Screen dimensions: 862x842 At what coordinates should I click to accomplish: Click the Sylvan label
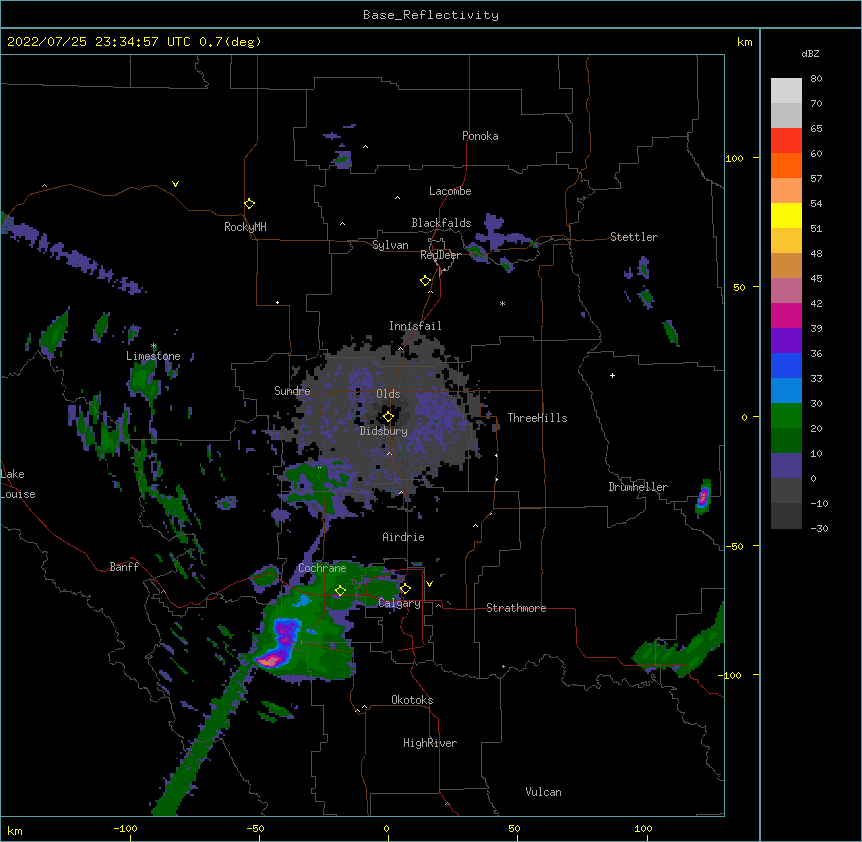pos(390,245)
